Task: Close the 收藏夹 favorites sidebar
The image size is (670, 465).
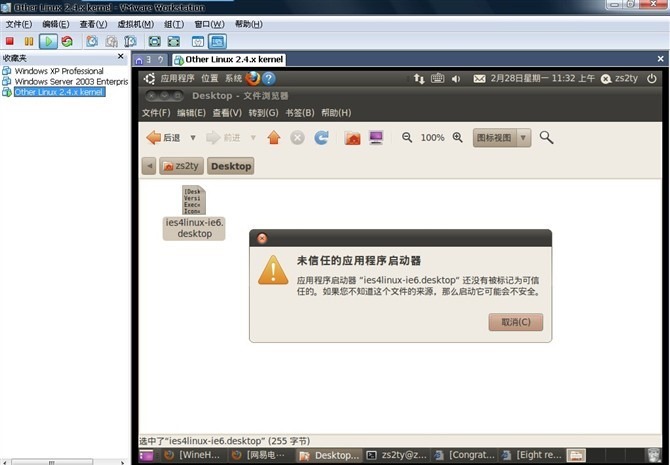Action: pos(120,56)
